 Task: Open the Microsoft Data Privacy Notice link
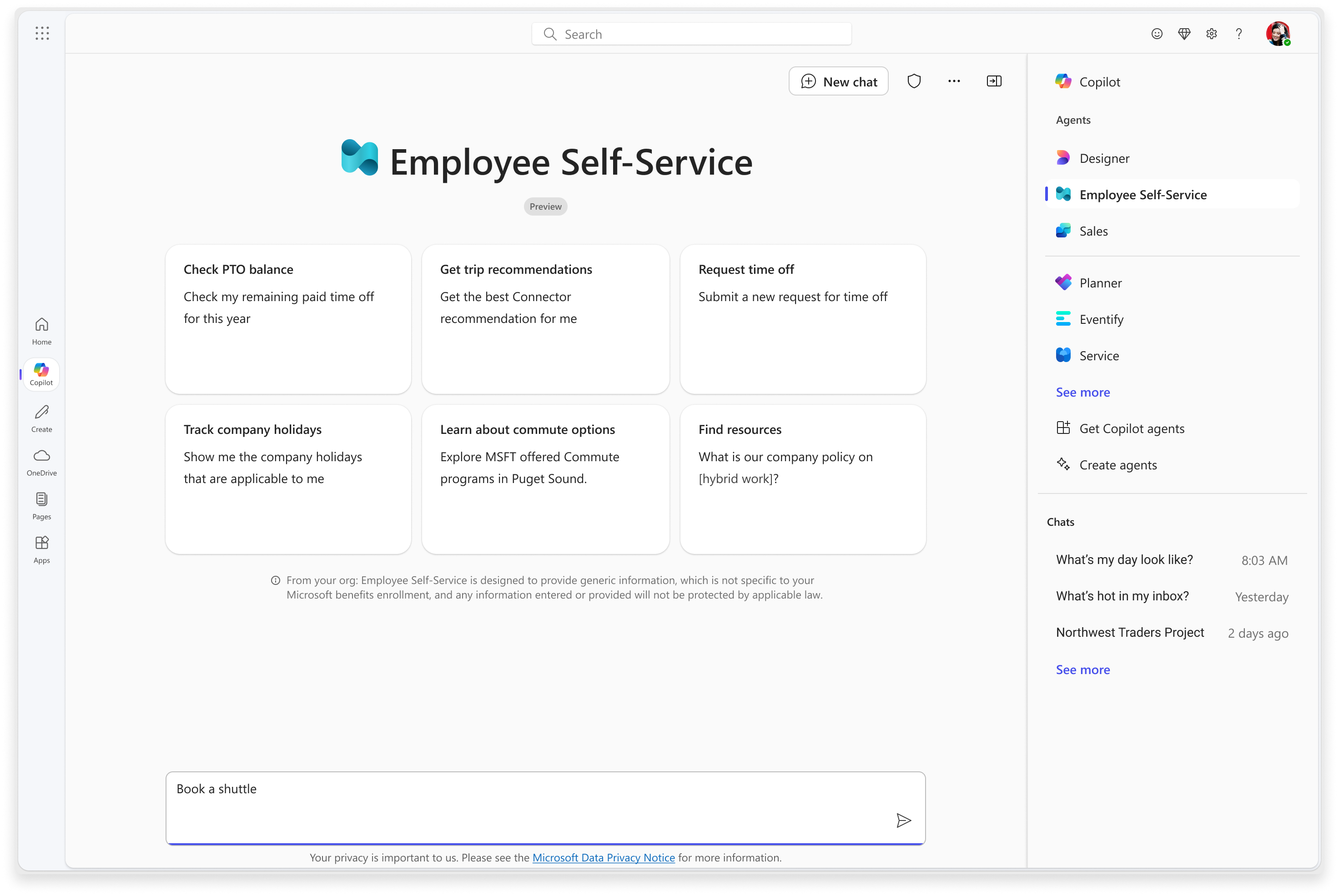pos(604,858)
